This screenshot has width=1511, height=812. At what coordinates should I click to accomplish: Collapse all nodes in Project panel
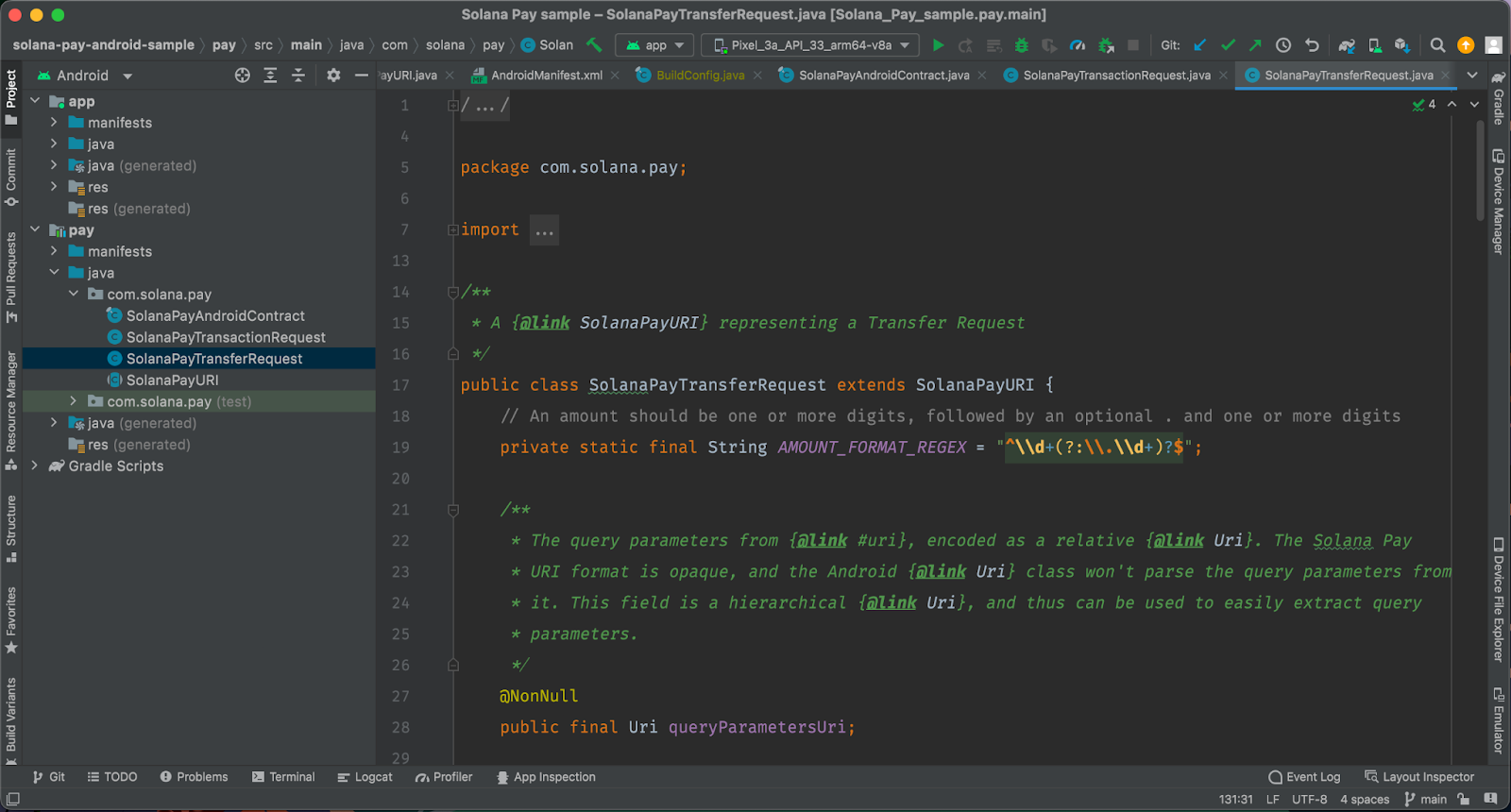click(298, 76)
